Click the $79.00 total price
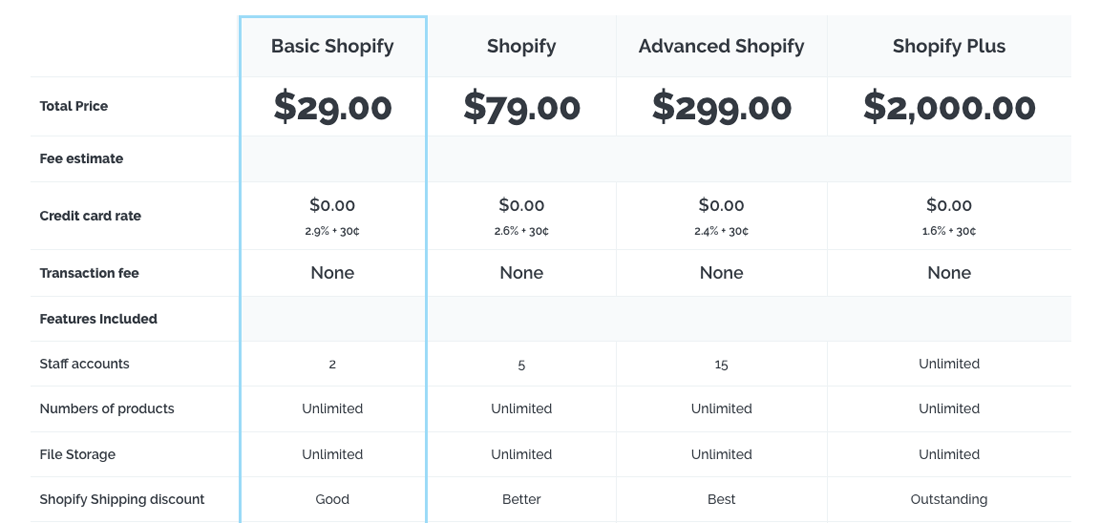The height and width of the screenshot is (523, 1100). [521, 107]
